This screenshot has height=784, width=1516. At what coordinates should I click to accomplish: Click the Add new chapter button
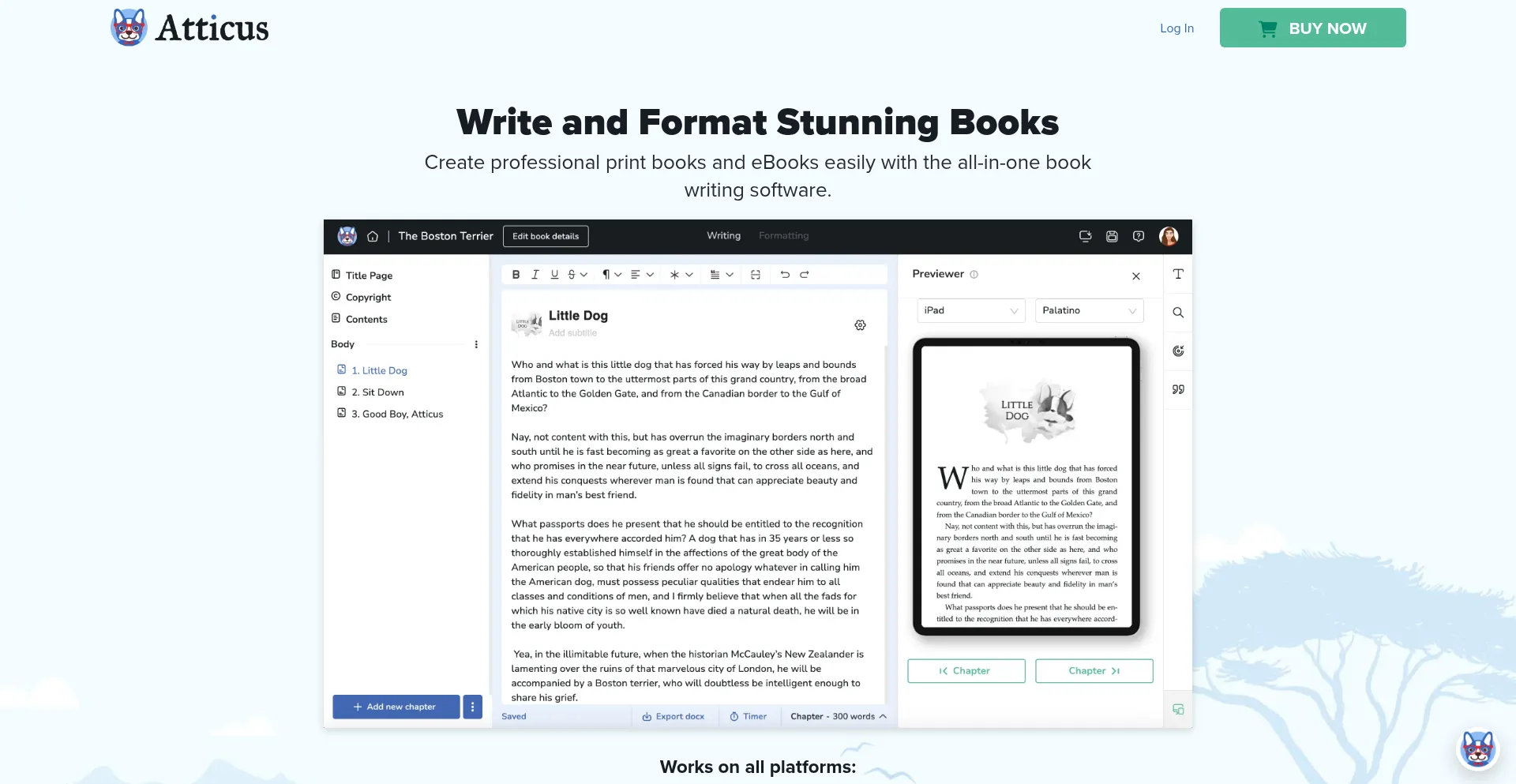(396, 707)
